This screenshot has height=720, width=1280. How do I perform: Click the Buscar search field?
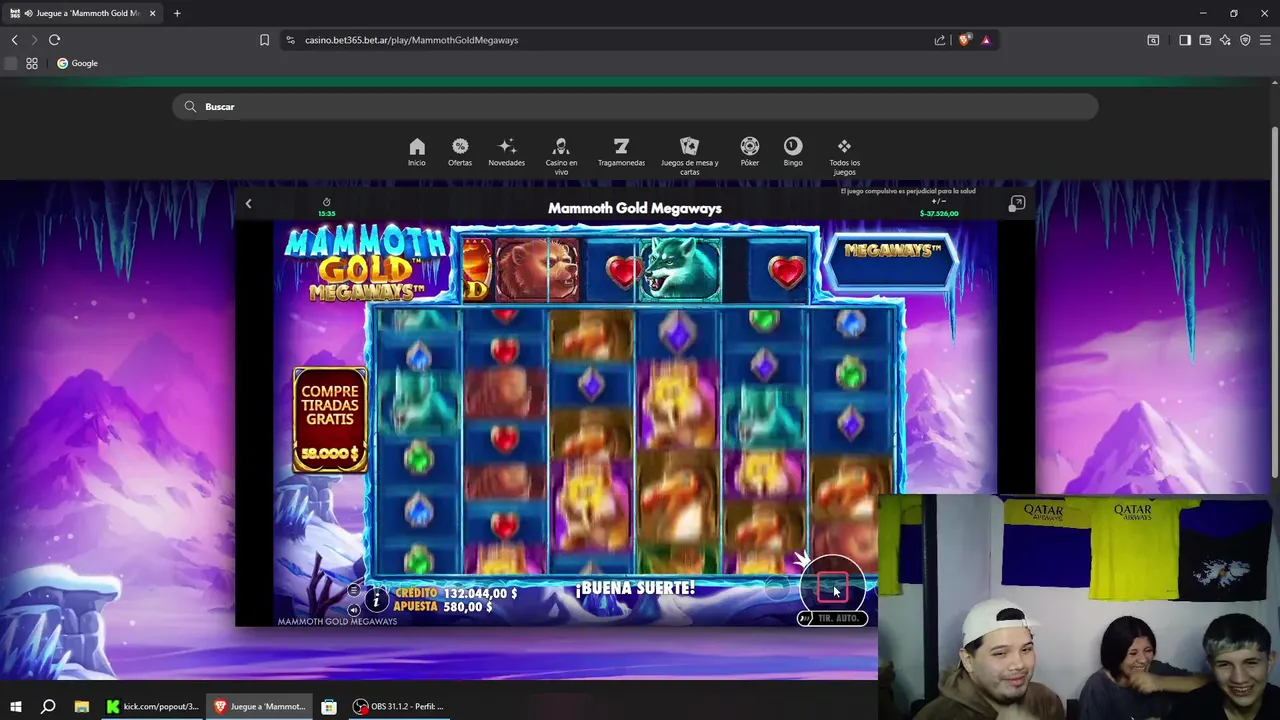click(x=635, y=107)
